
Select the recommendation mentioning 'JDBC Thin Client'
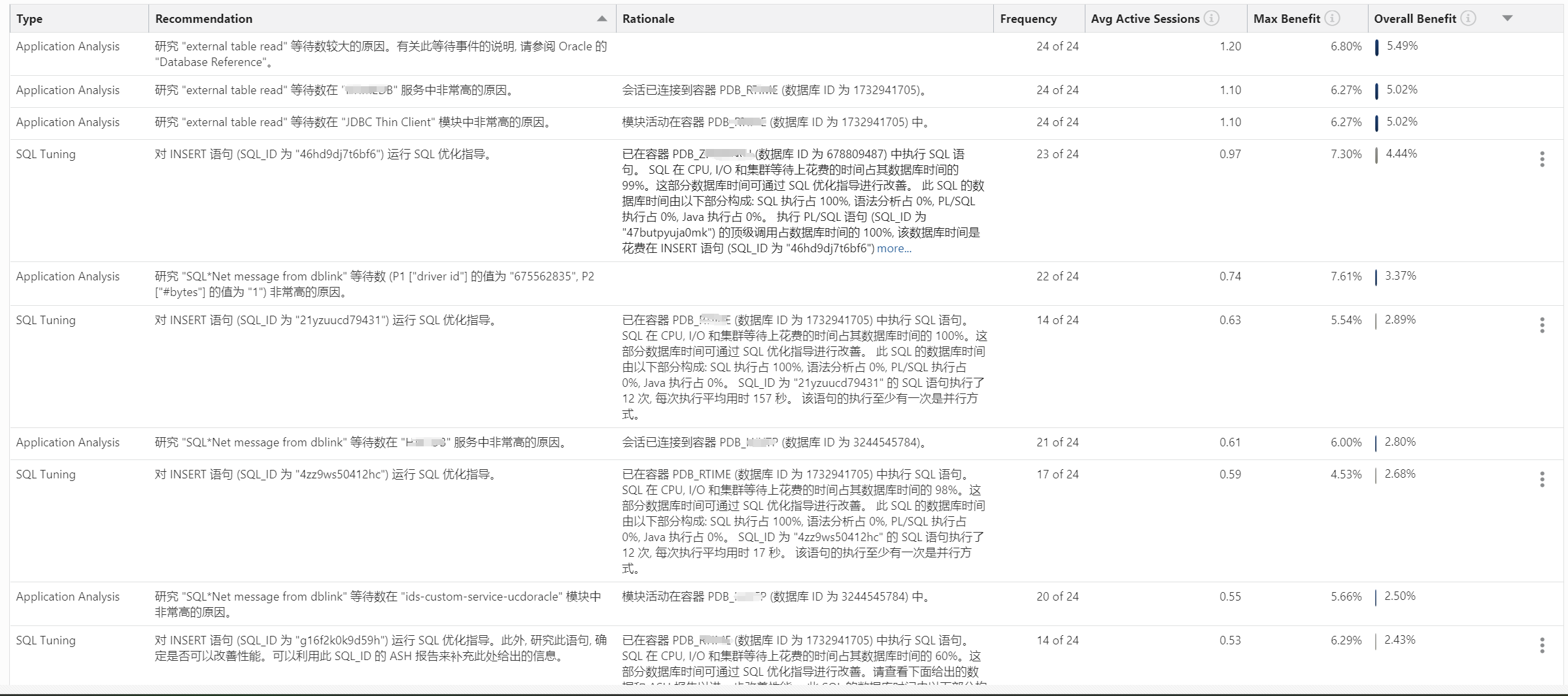[354, 122]
